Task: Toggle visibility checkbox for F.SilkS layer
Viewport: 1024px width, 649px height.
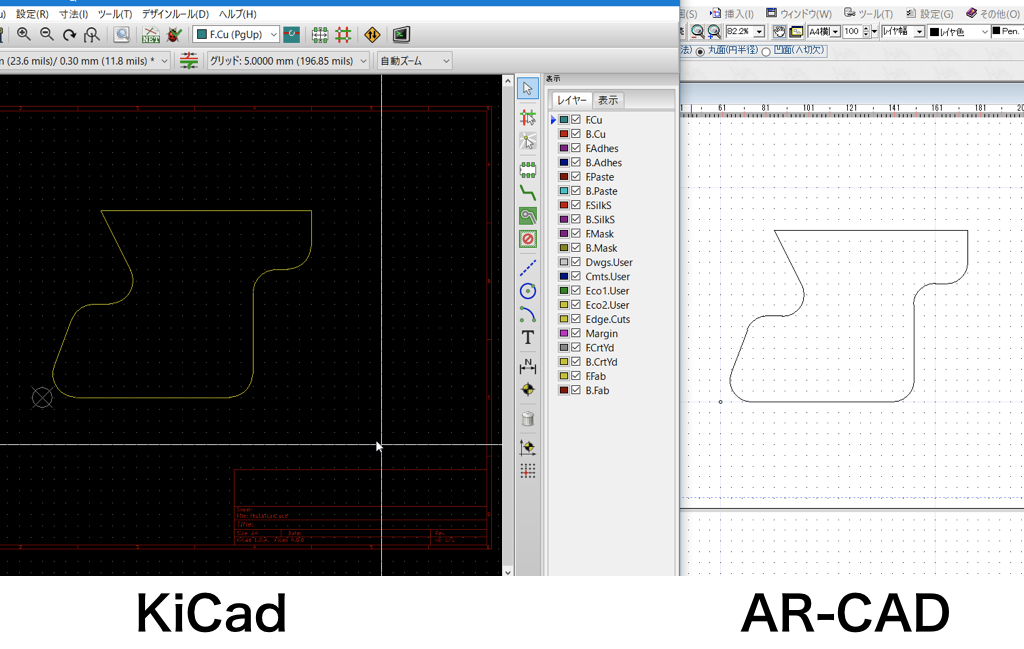Action: [x=575, y=205]
